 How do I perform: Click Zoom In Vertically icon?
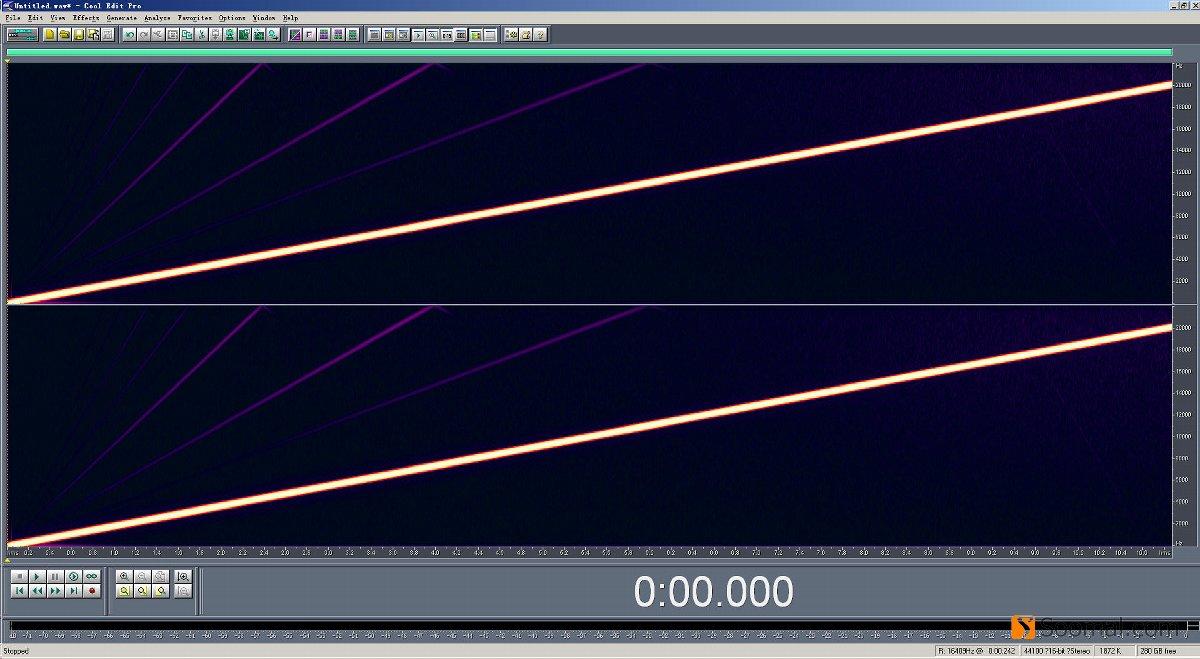click(x=183, y=577)
